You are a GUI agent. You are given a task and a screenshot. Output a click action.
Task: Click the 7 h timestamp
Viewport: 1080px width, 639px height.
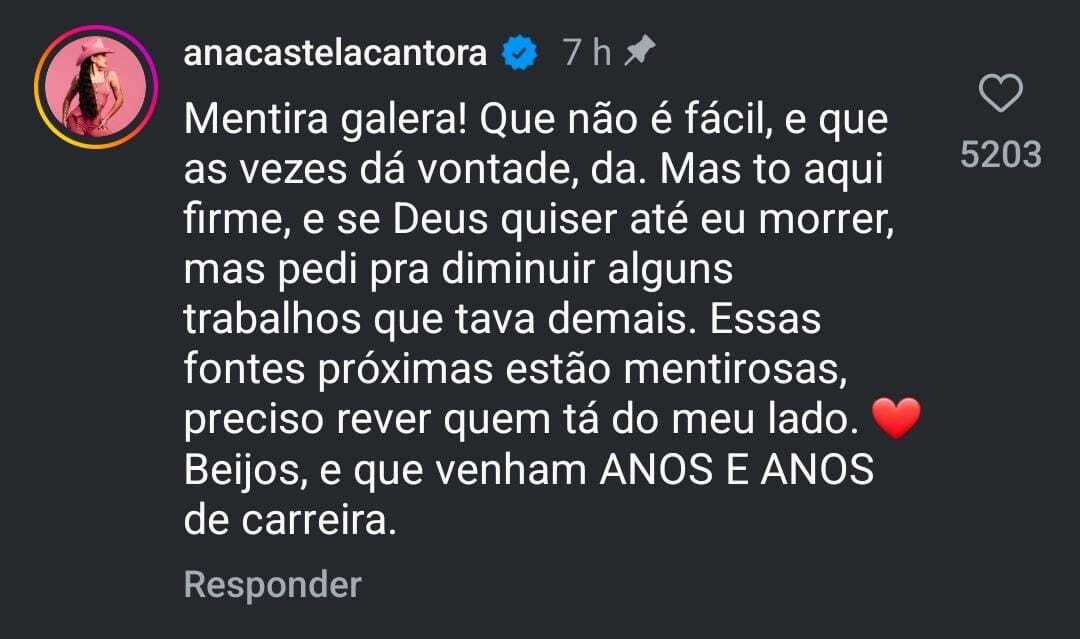click(587, 53)
